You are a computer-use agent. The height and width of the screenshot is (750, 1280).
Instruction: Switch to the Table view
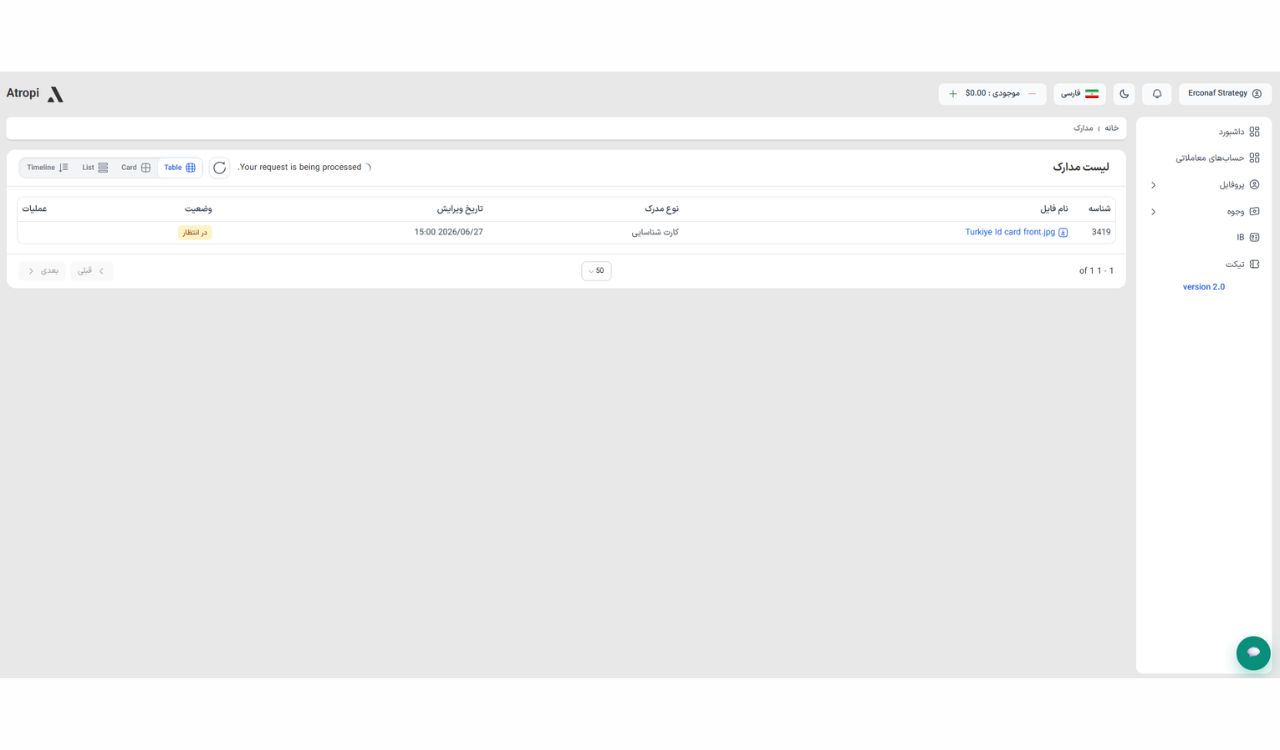pos(180,168)
